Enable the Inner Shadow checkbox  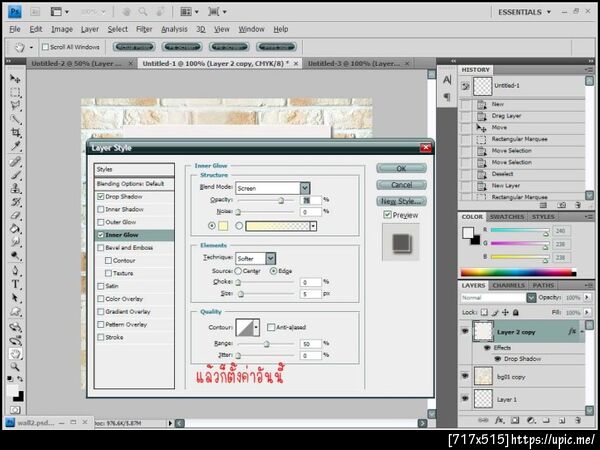click(101, 209)
